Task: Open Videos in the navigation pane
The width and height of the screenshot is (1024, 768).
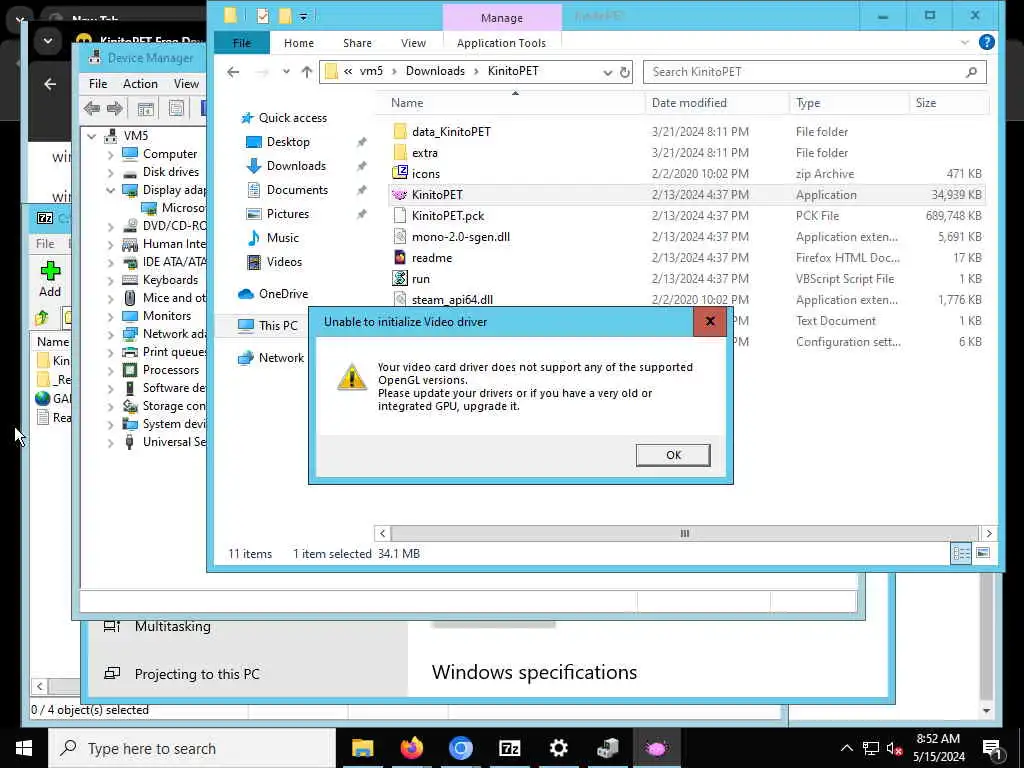Action: (x=284, y=262)
